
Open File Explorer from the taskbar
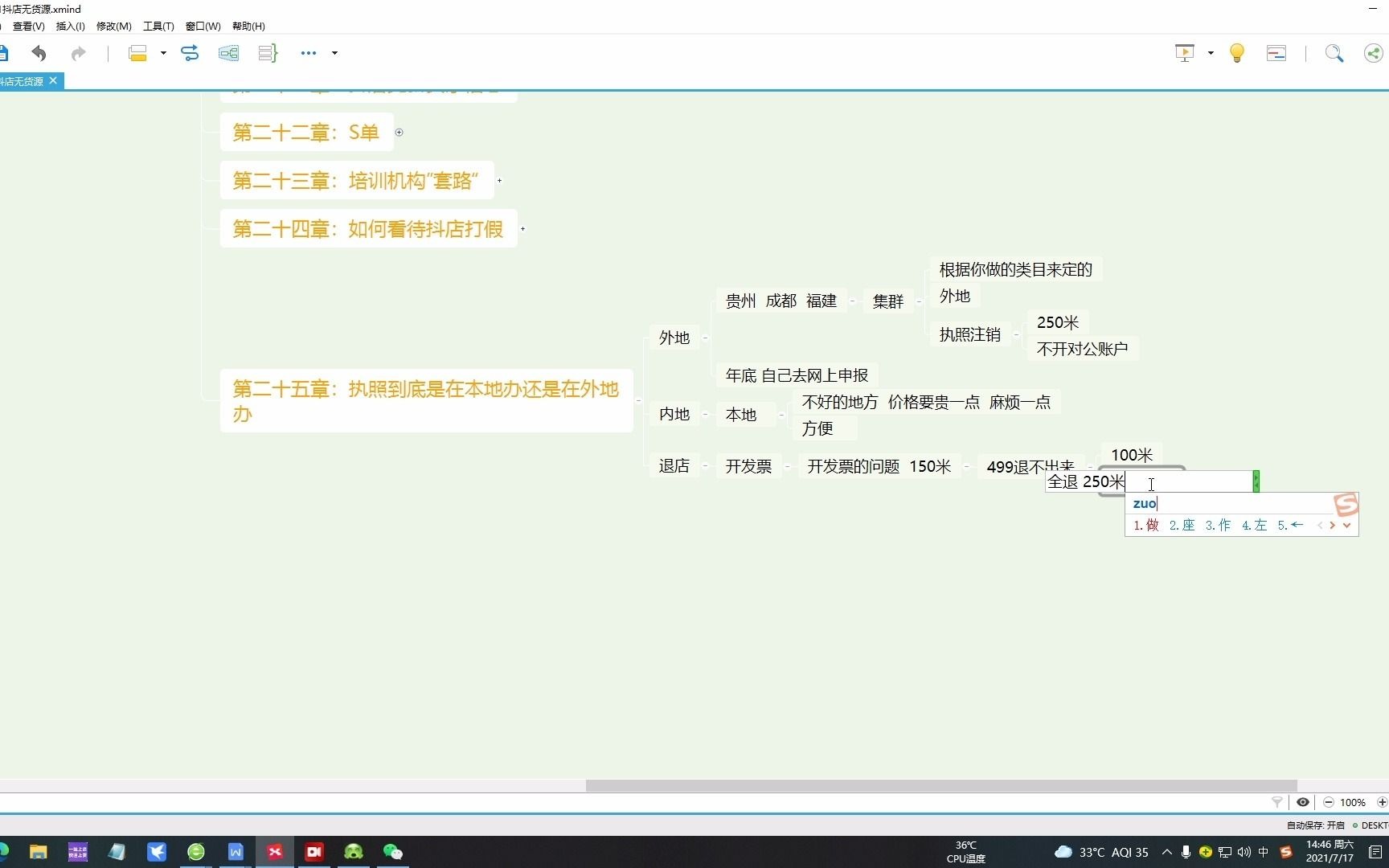tap(38, 852)
